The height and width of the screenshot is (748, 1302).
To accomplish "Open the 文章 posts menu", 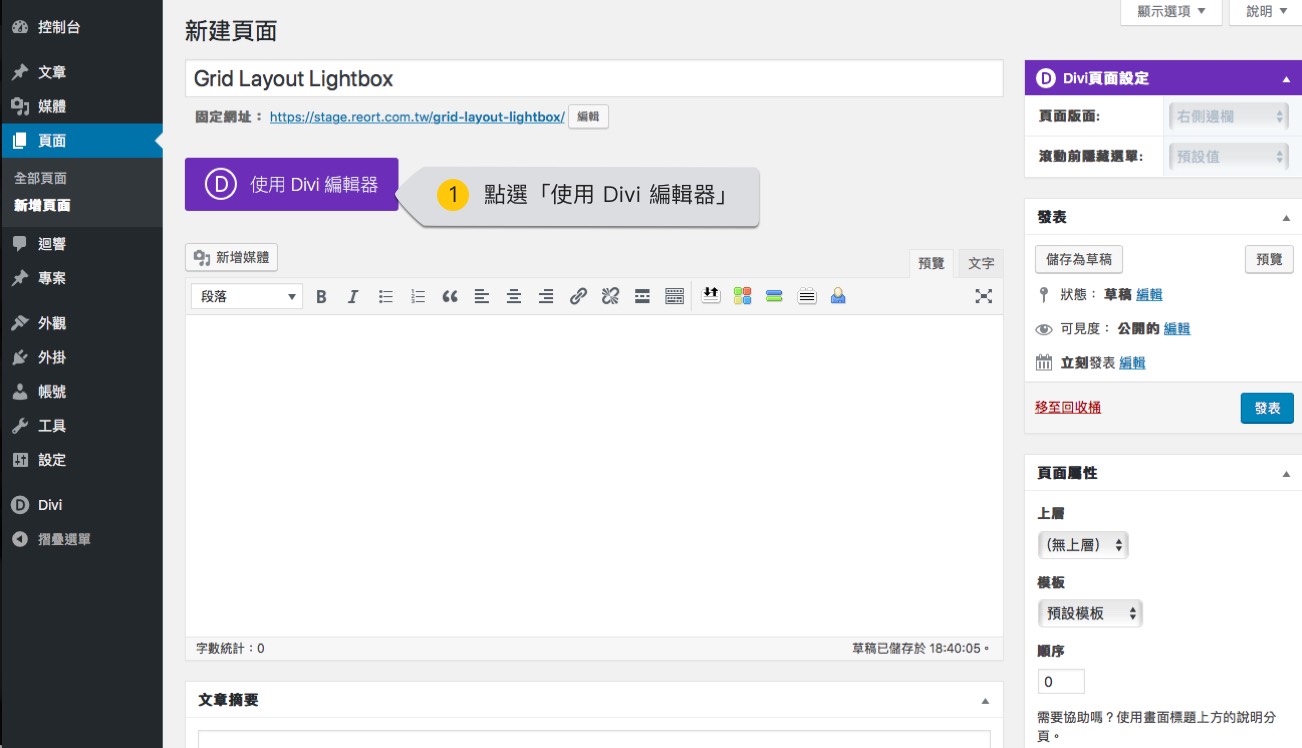I will pos(81,72).
